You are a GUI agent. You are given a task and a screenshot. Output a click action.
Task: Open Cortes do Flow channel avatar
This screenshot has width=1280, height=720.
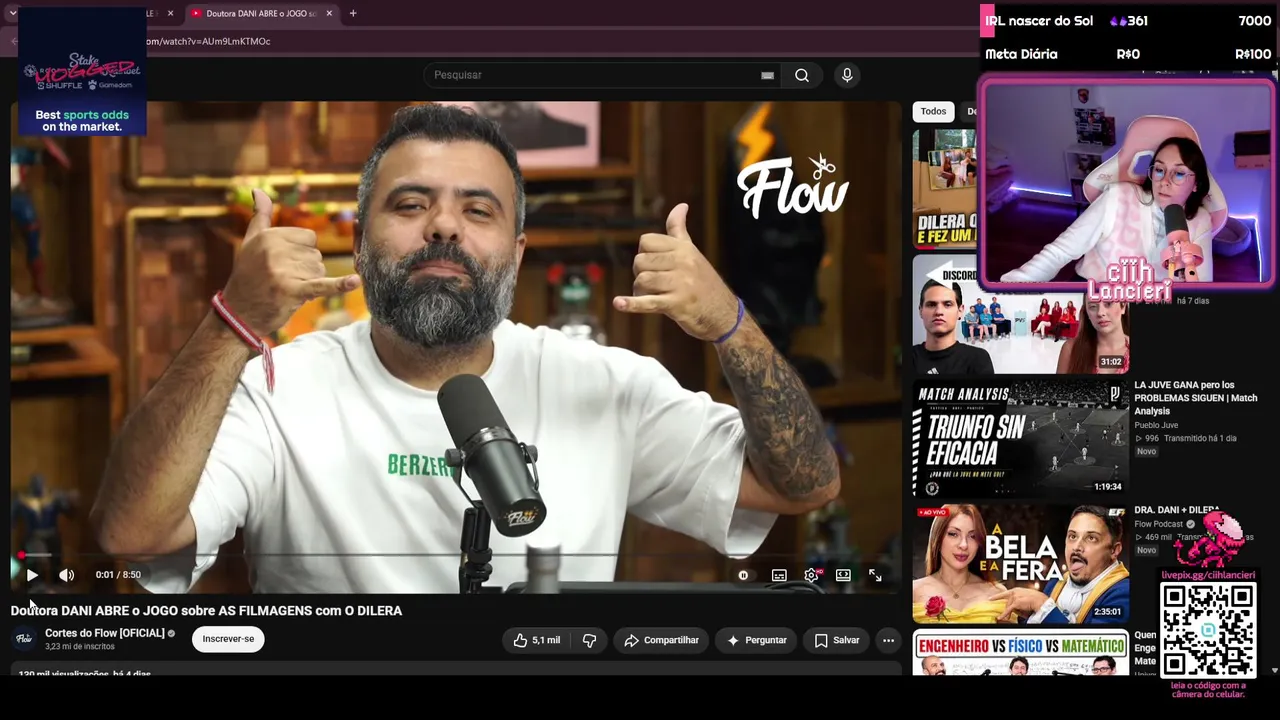tap(24, 639)
